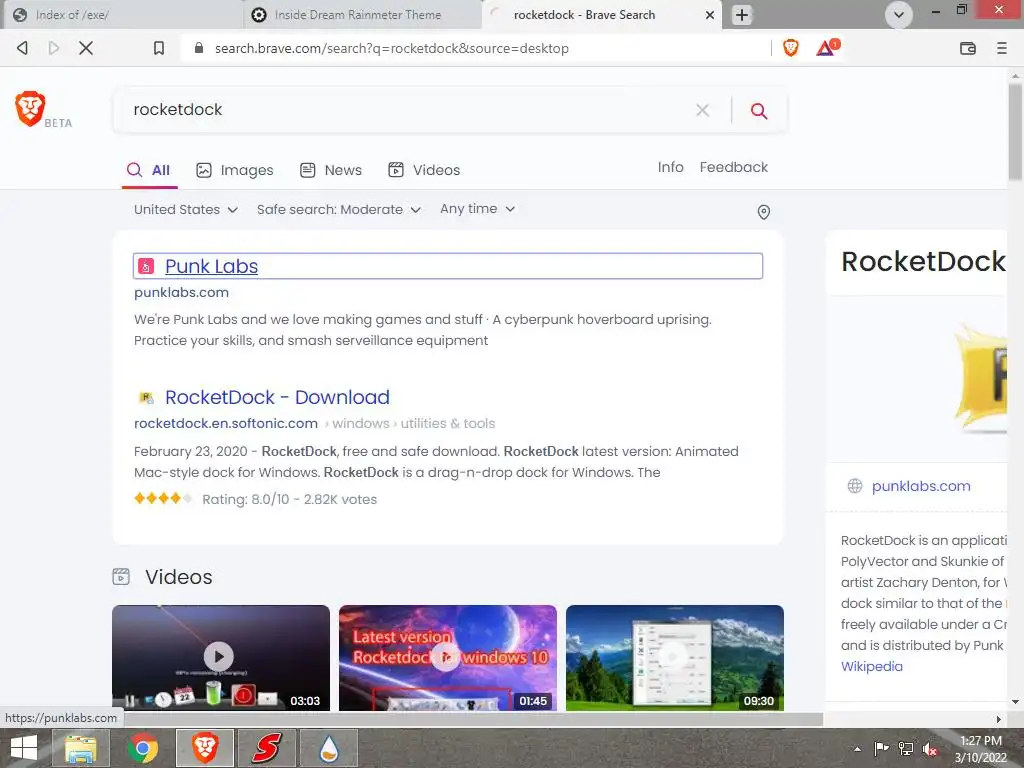Open Brave Shields lion icon in address bar
This screenshot has width=1024, height=768.
coord(790,48)
